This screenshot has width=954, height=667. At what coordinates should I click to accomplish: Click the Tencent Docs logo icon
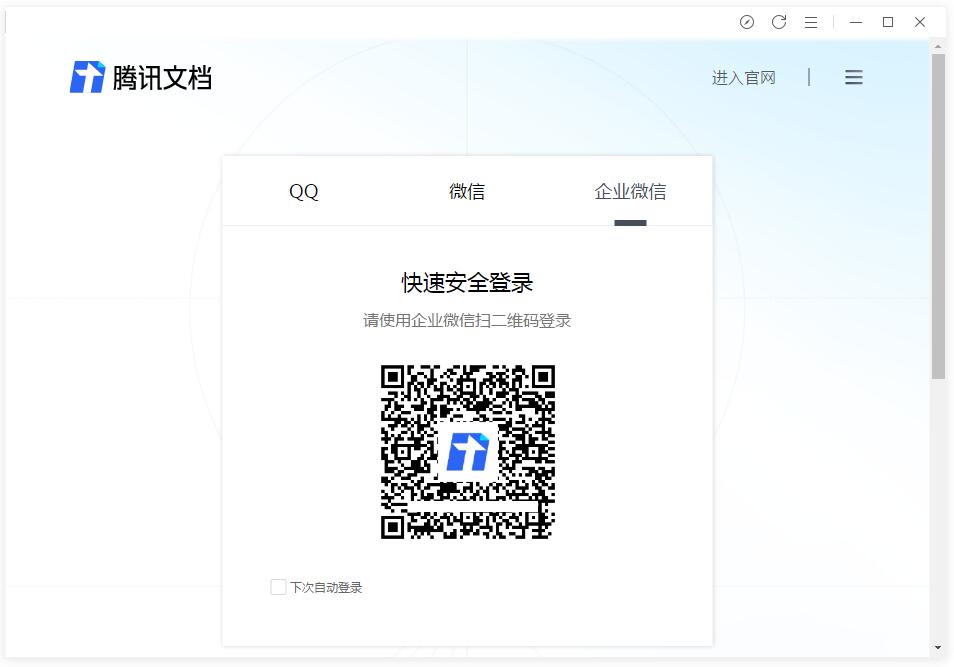(87, 77)
